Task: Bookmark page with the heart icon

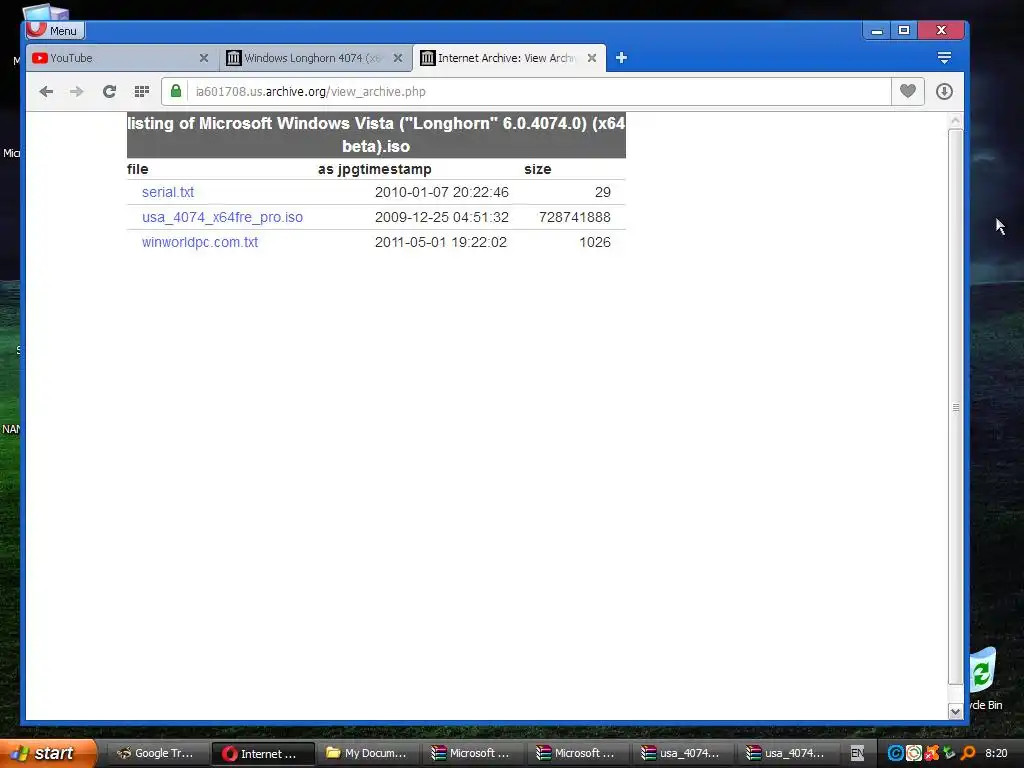Action: [908, 91]
